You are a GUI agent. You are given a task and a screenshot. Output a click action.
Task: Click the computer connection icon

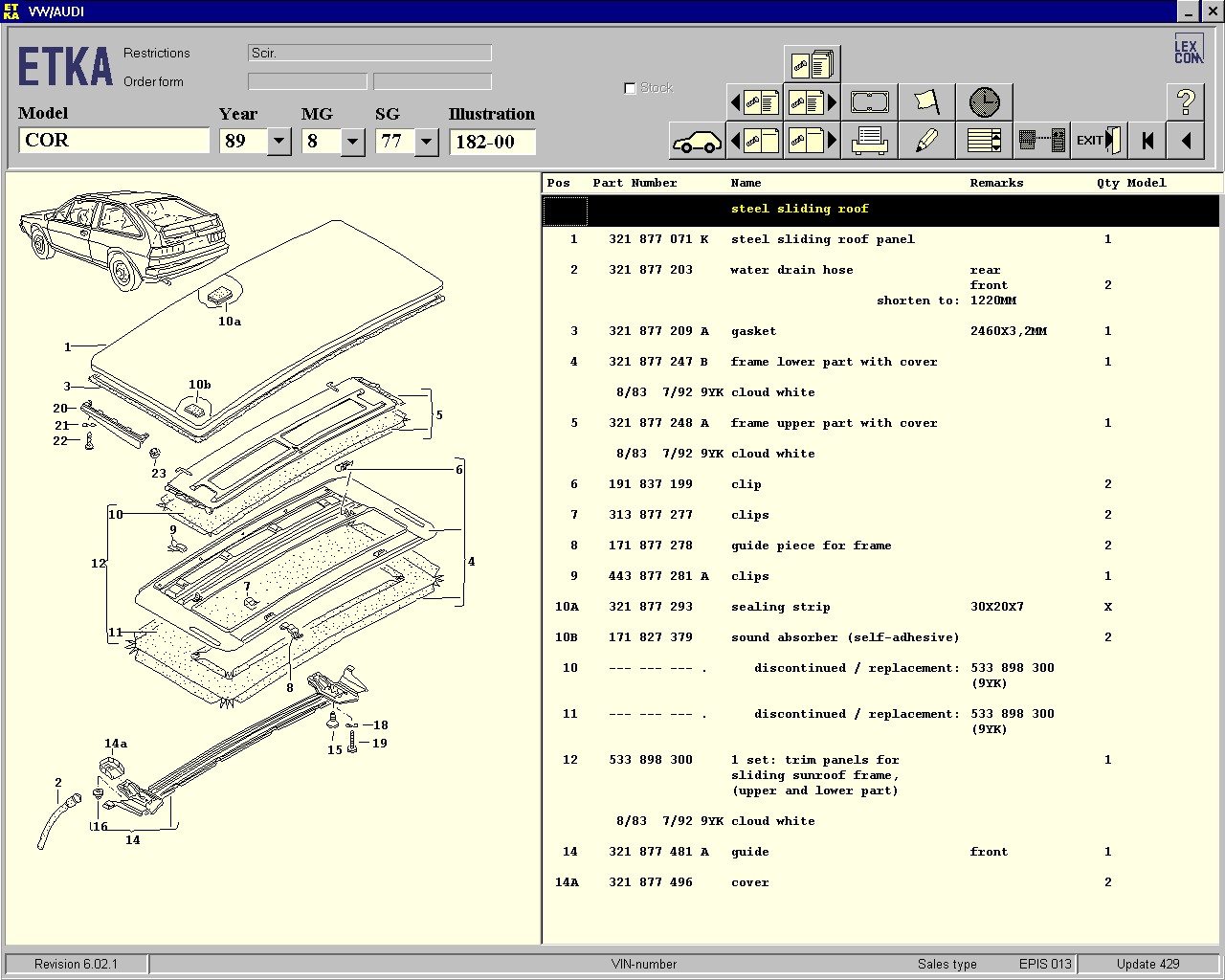click(1041, 142)
